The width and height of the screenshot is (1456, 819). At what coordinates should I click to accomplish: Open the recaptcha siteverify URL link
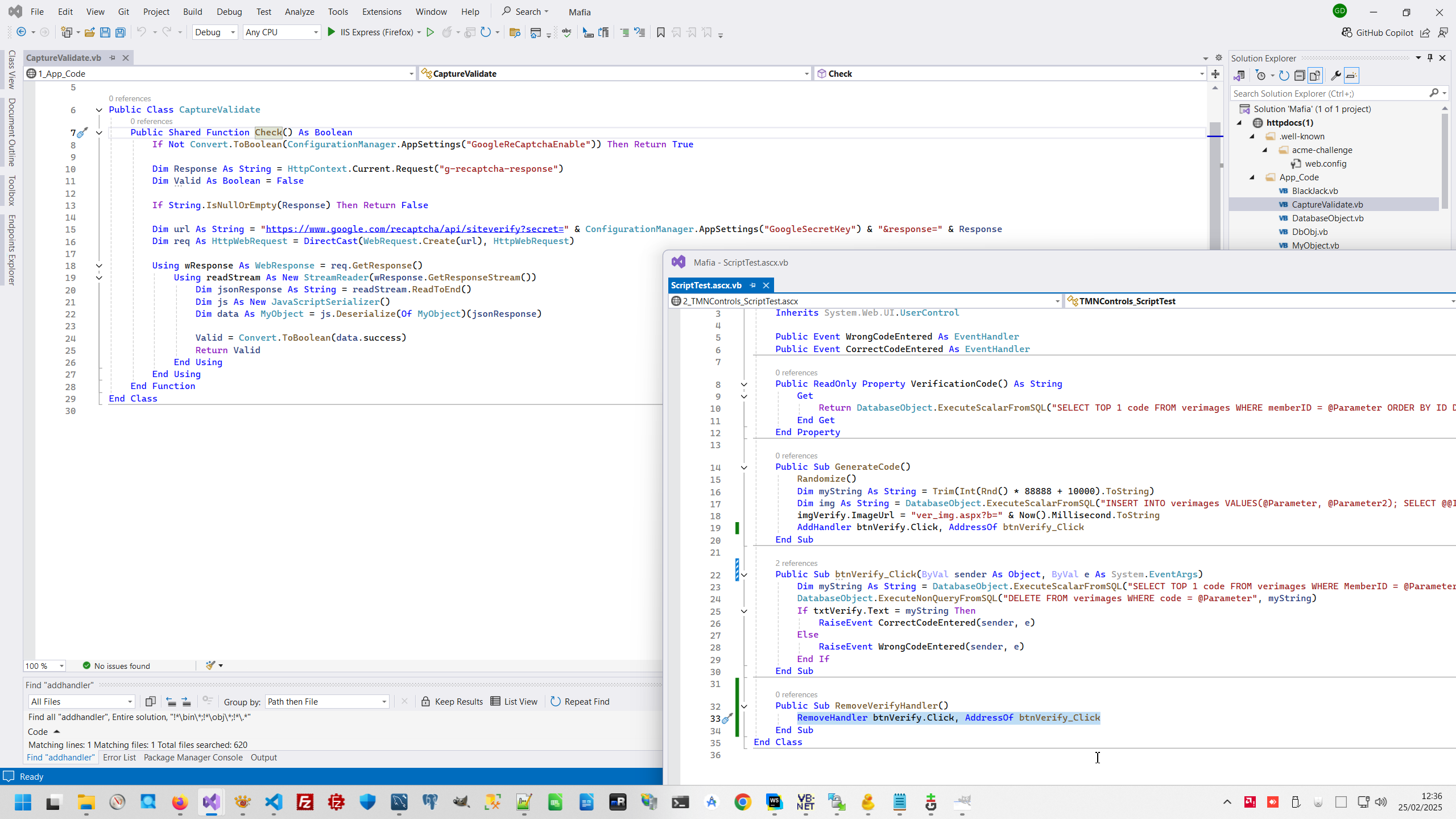(x=414, y=229)
